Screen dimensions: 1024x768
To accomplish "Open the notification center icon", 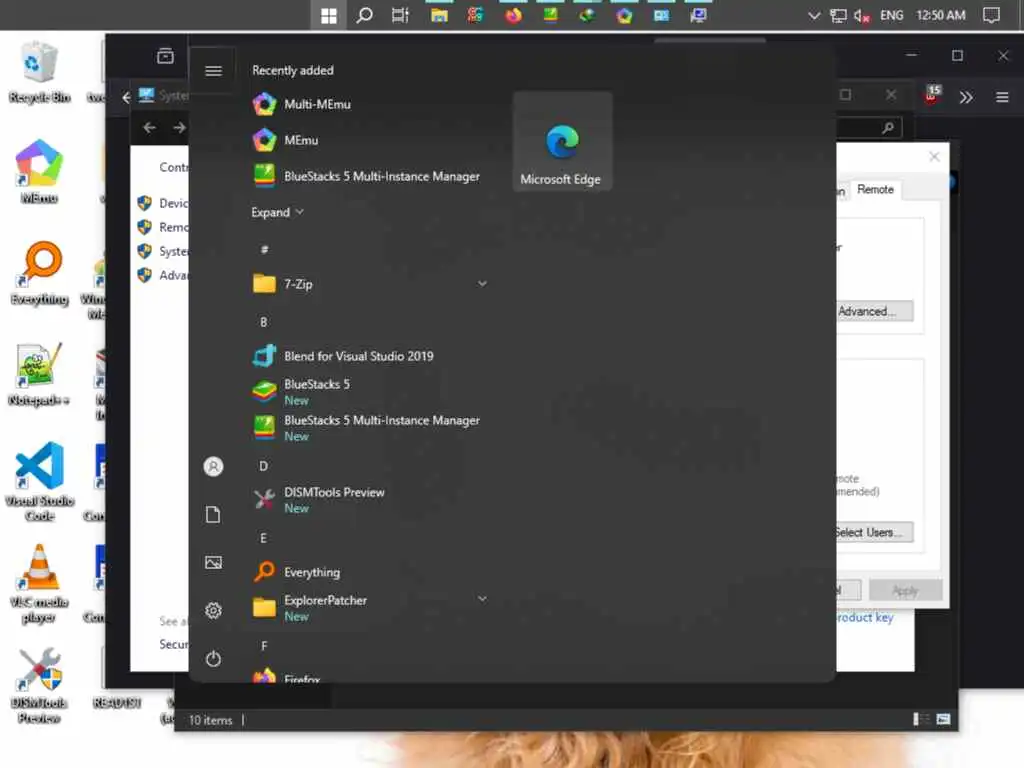I will point(991,15).
